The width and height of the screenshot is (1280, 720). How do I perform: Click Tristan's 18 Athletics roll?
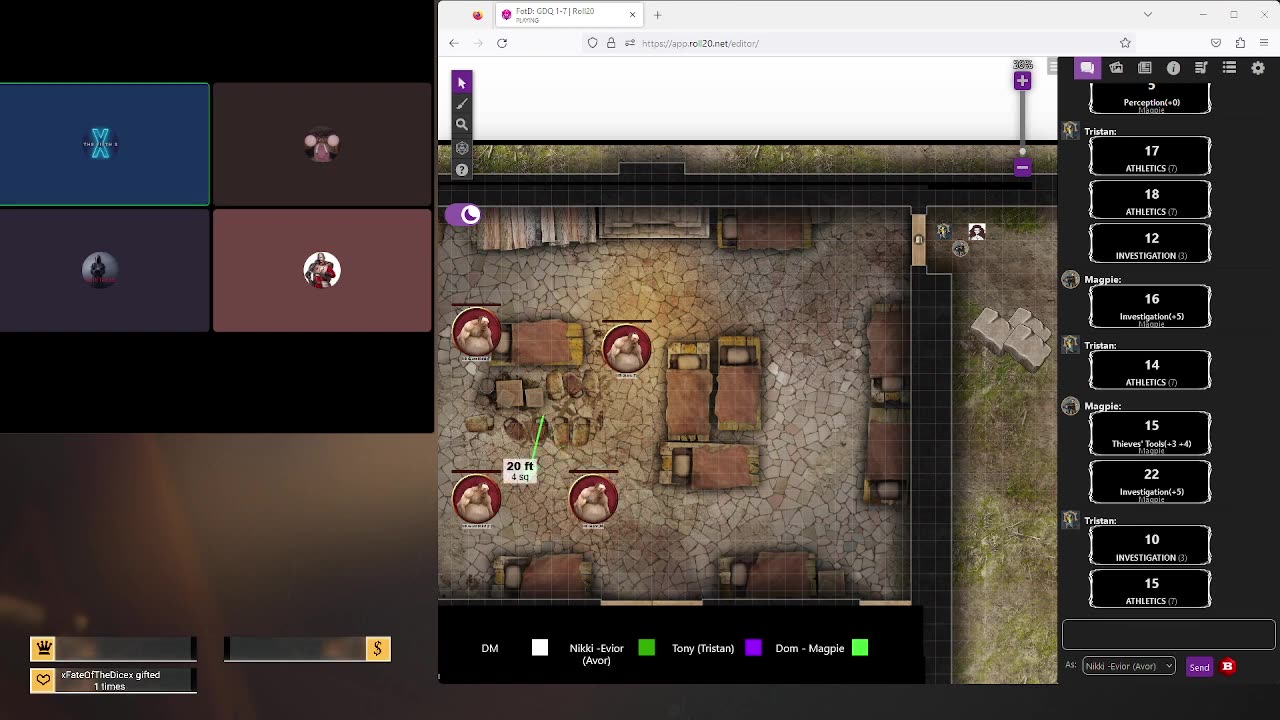1150,200
